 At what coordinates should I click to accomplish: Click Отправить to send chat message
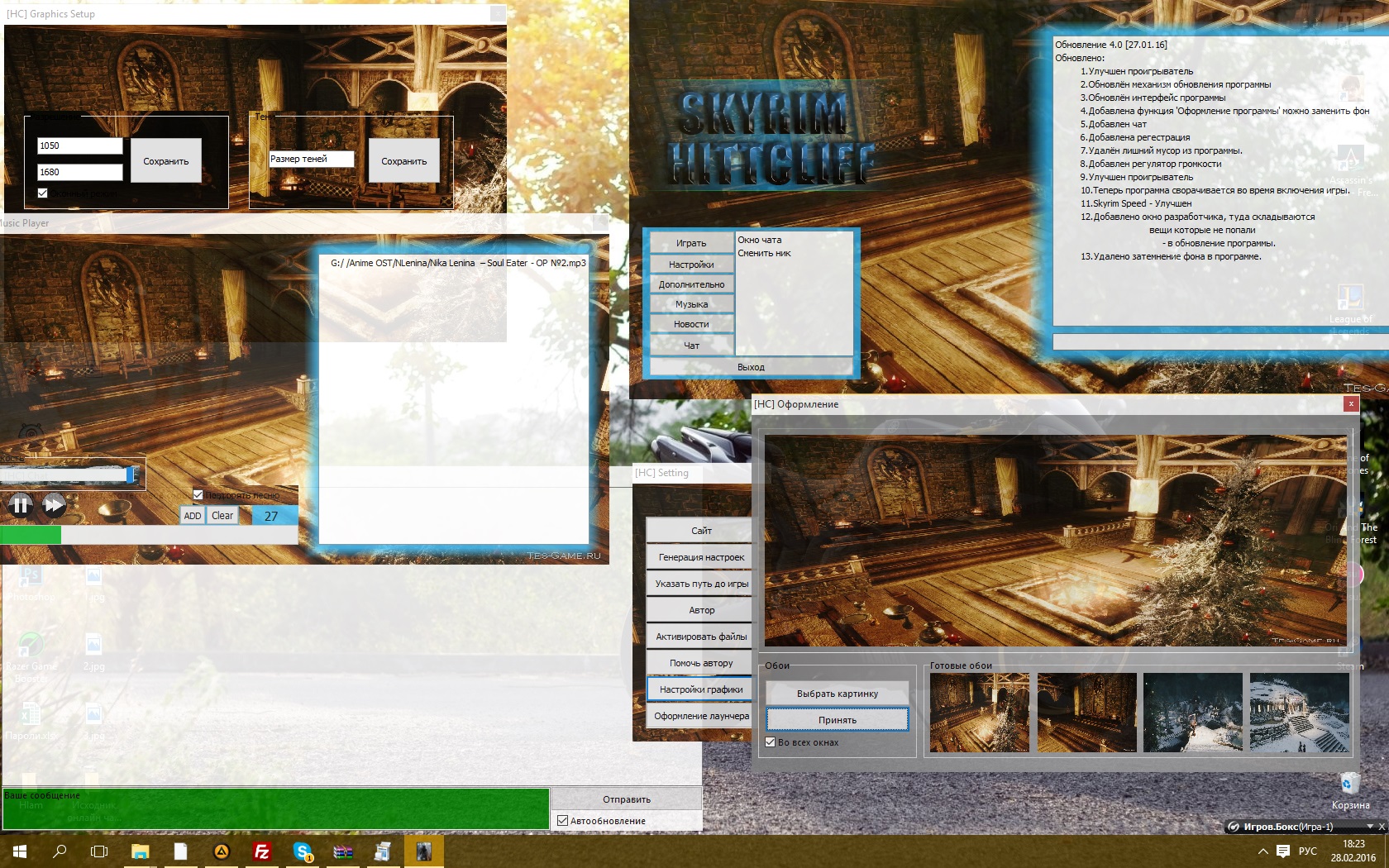point(627,799)
